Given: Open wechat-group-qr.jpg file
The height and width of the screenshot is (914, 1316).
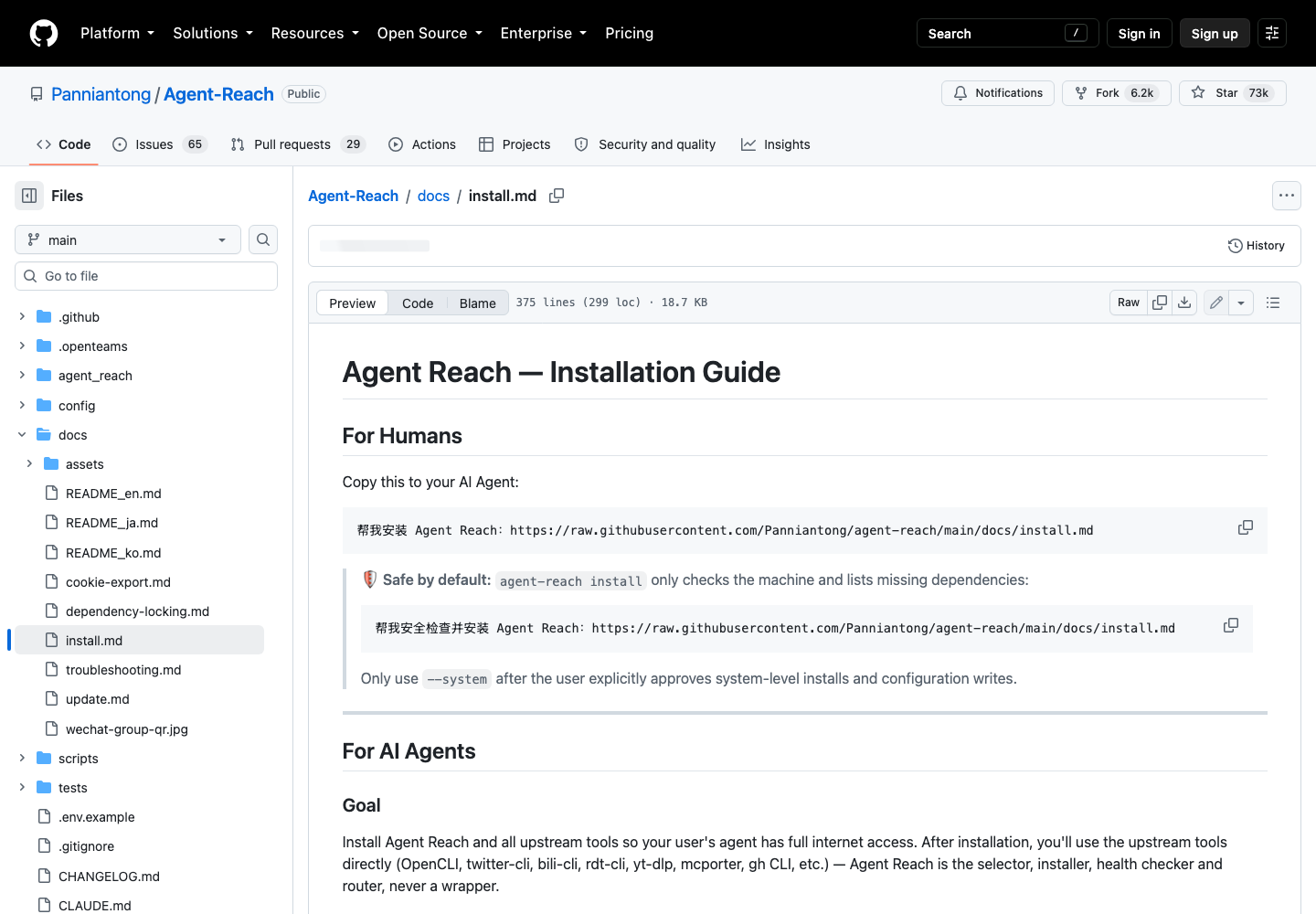Looking at the screenshot, I should 127,729.
